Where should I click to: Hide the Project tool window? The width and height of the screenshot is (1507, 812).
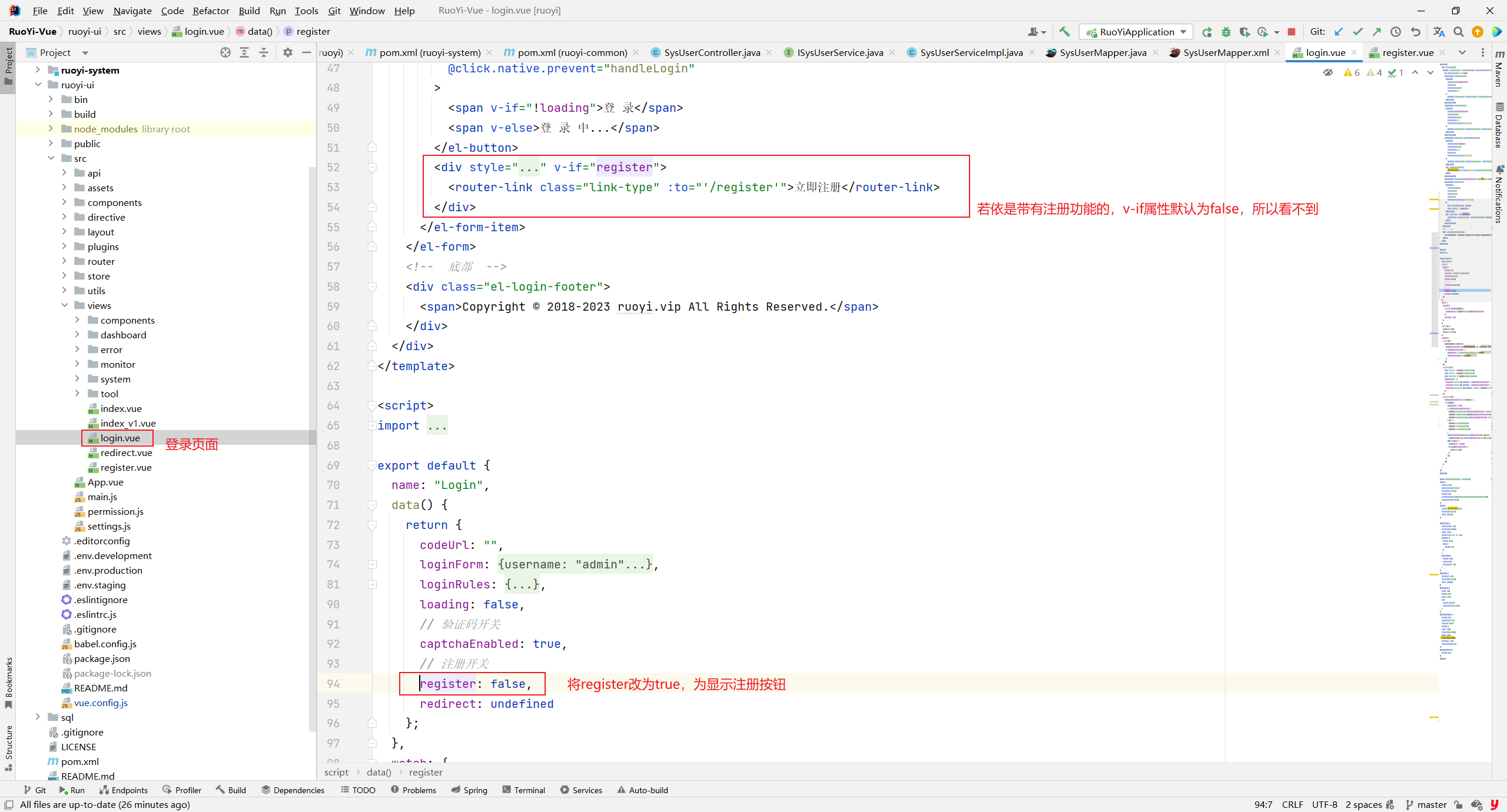(x=306, y=52)
